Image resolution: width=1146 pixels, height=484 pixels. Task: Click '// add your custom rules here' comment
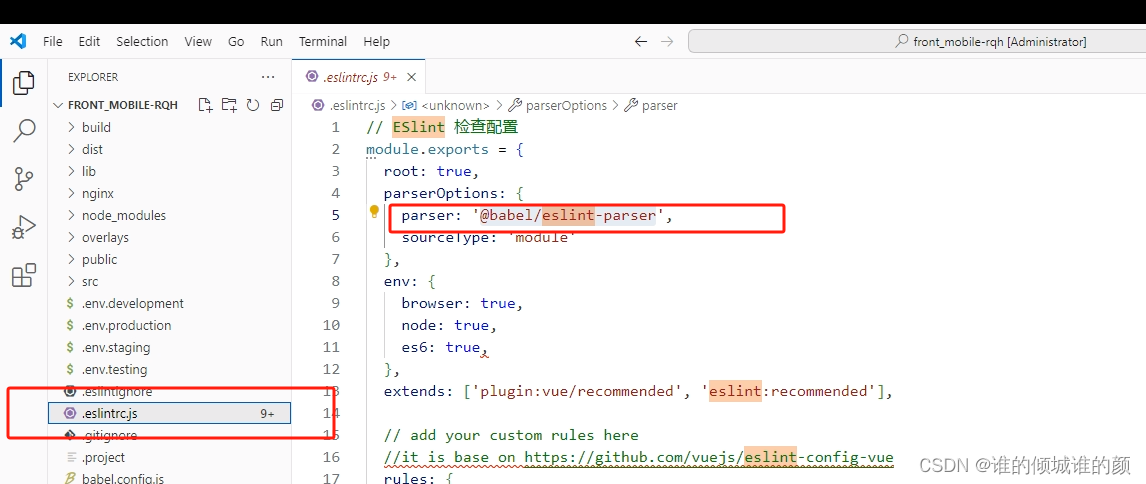point(511,435)
